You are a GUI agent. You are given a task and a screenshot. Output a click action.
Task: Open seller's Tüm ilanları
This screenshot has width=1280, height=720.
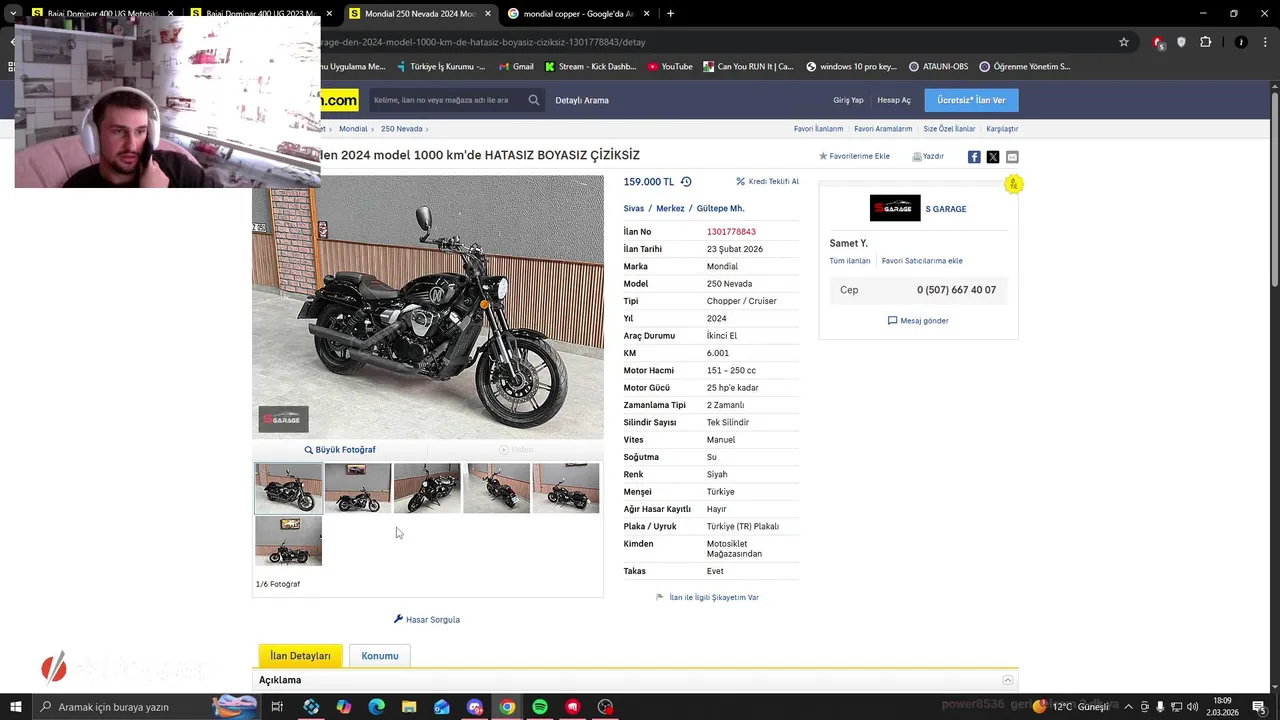tap(849, 261)
